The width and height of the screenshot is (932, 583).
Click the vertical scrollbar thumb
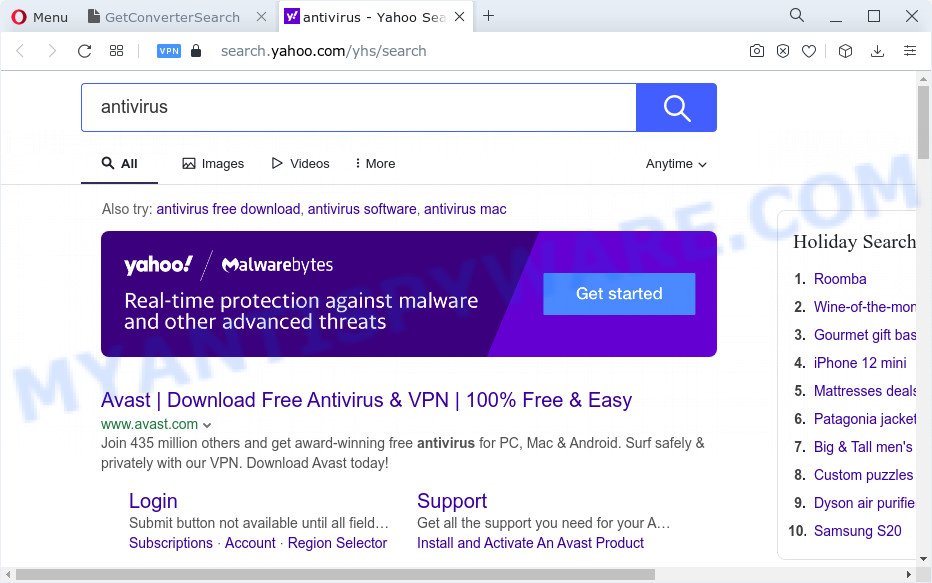click(923, 122)
